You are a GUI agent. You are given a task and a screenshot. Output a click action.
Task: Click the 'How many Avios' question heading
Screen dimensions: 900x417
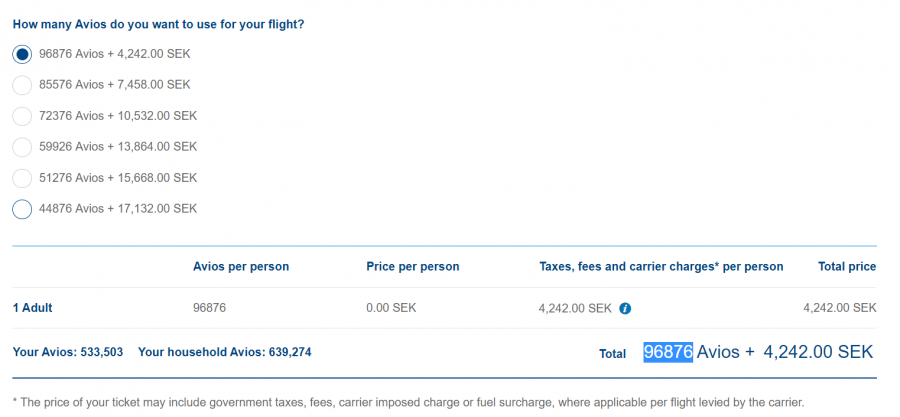click(158, 24)
